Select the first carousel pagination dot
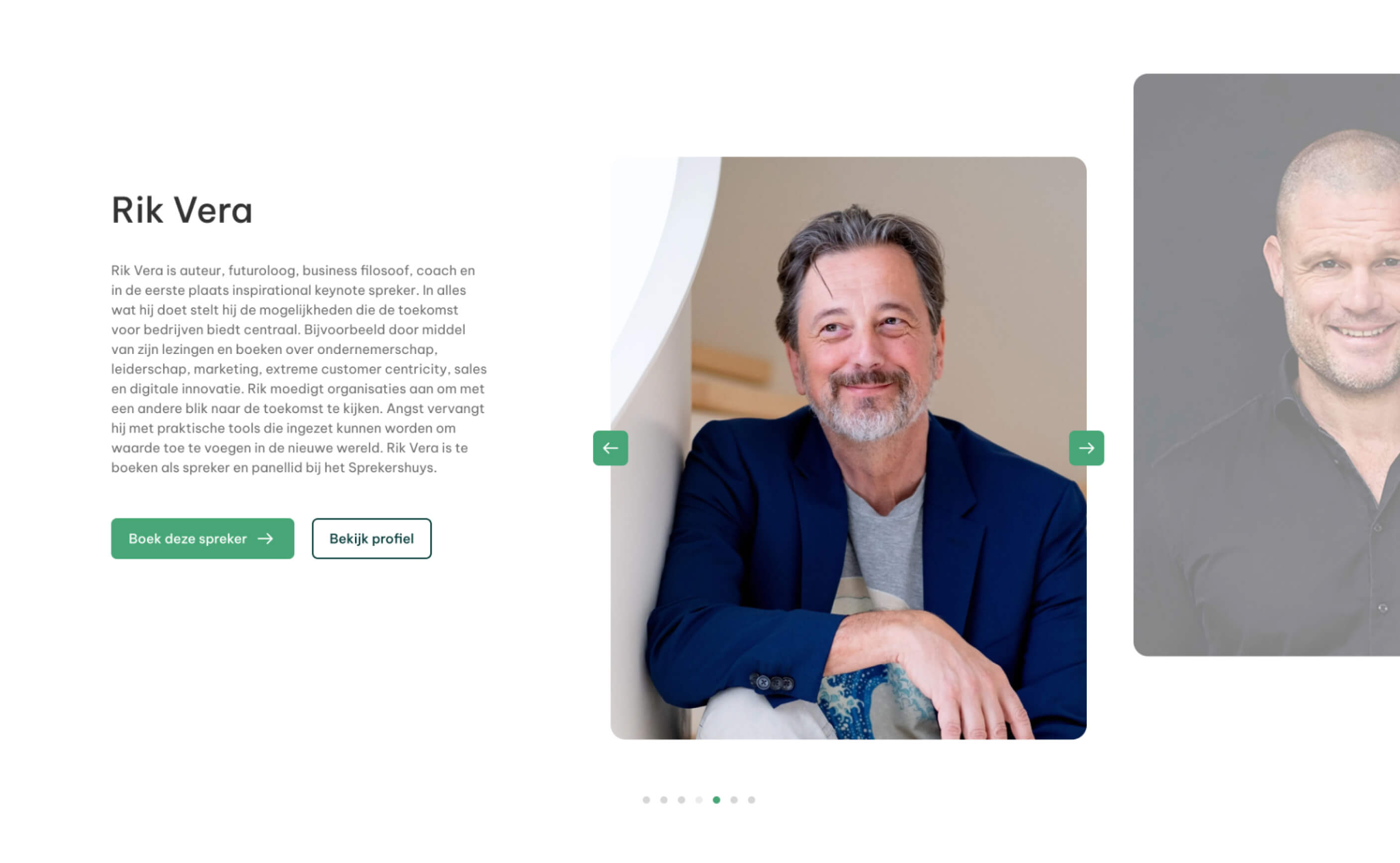Image resolution: width=1400 pixels, height=863 pixels. point(646,800)
